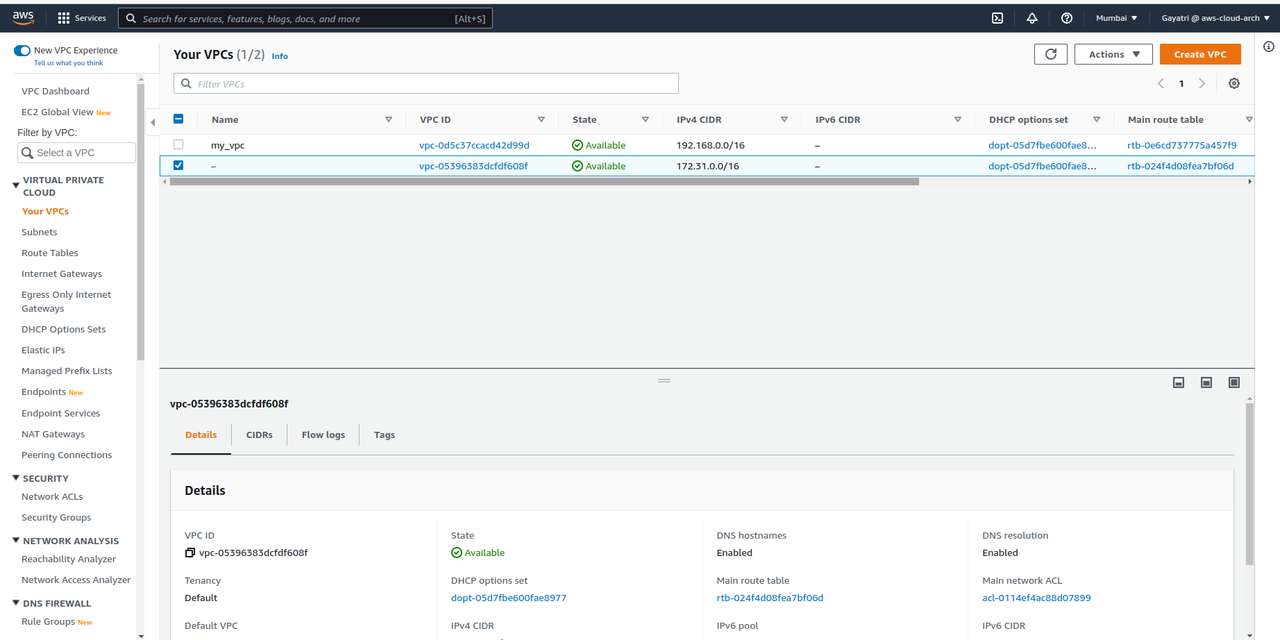Open the Gayatri account dropdown

1216,18
